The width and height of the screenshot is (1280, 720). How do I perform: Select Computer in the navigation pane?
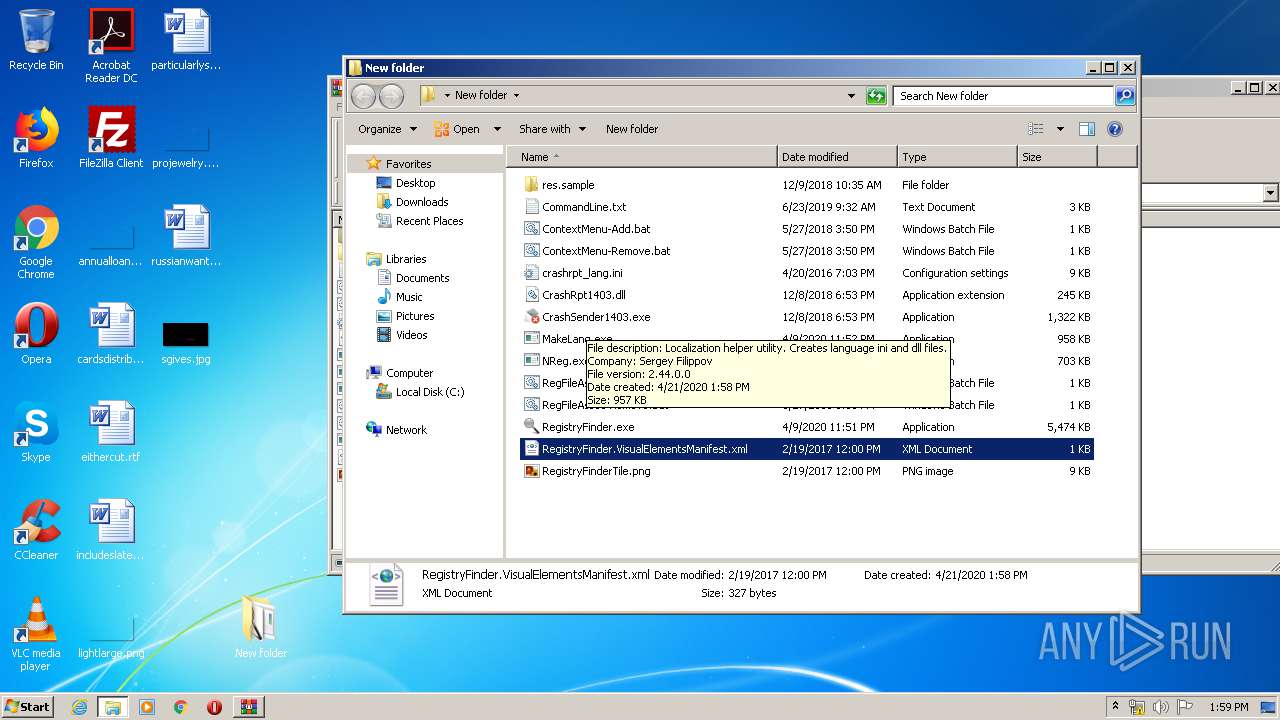409,373
